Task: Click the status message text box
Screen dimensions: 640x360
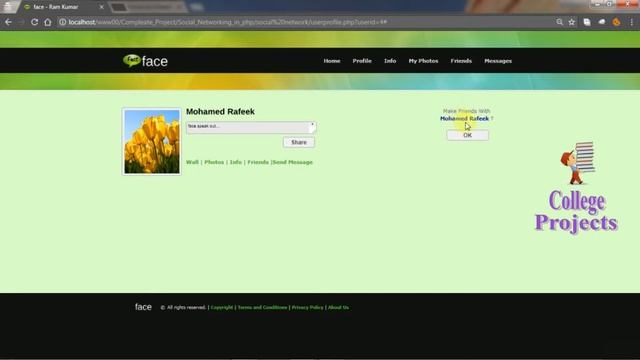Action: click(251, 127)
